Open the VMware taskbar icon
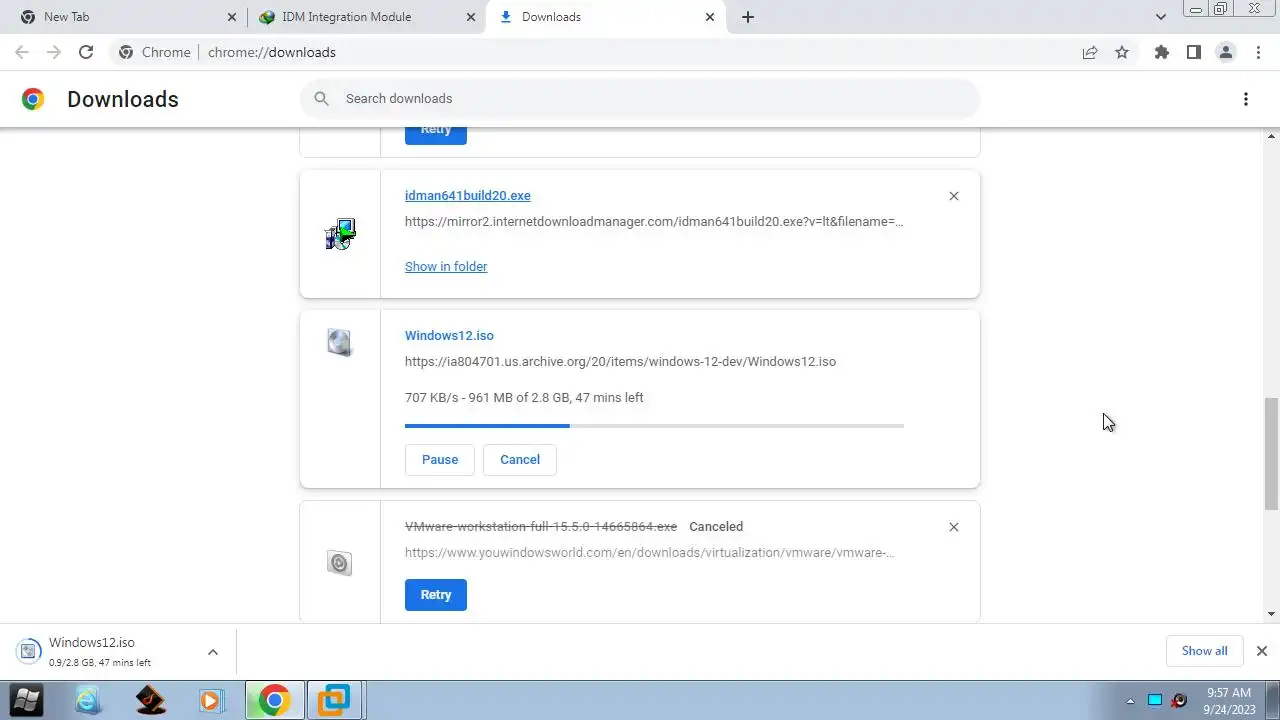Image resolution: width=1280 pixels, height=720 pixels. click(334, 700)
